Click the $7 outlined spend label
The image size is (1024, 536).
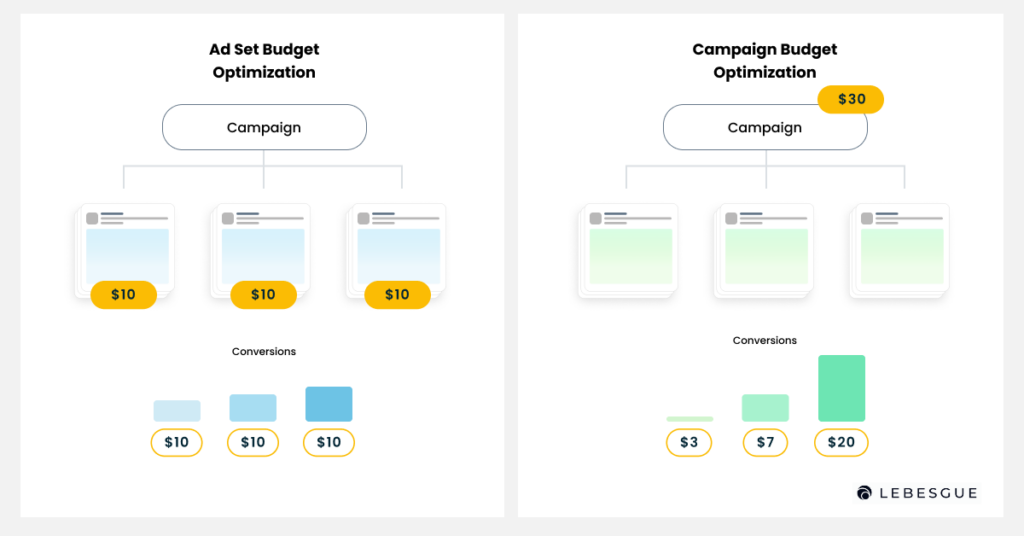coord(765,443)
